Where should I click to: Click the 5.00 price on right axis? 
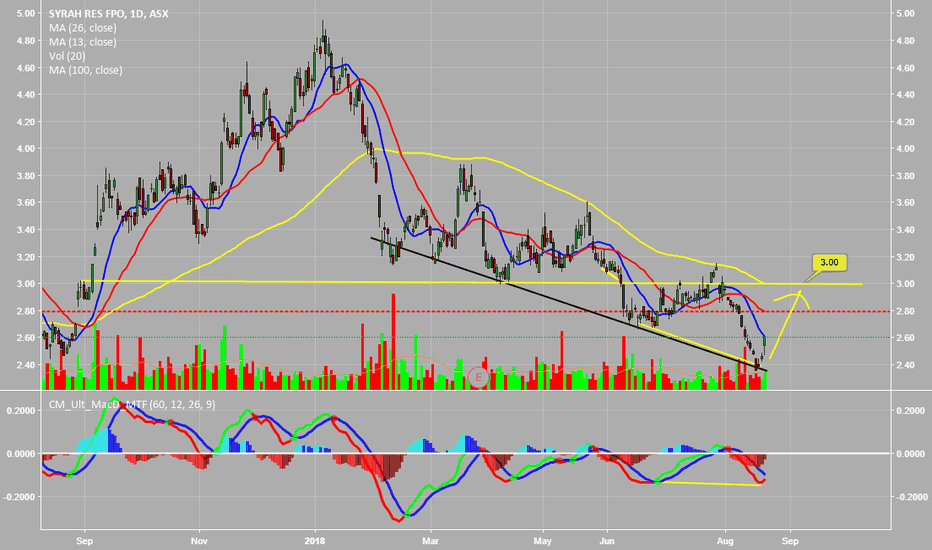905,14
